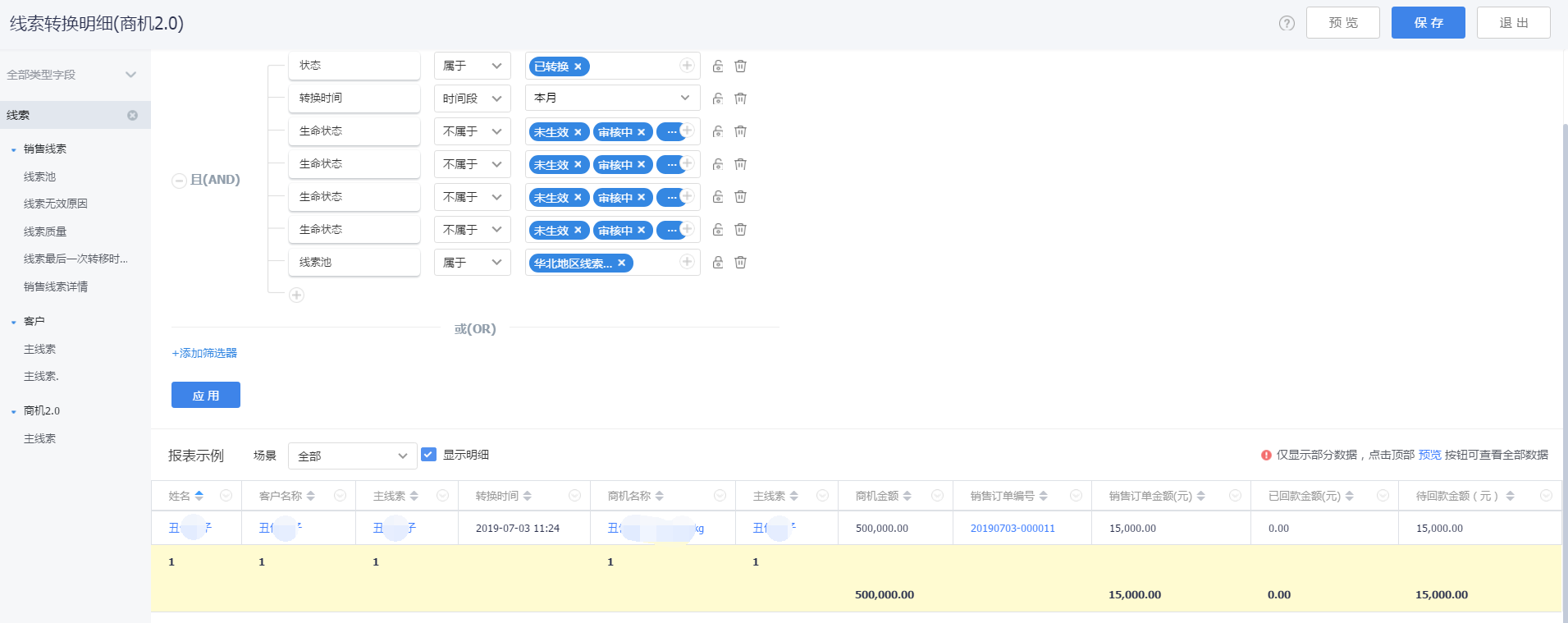Delete the 状态 filter with trash icon
The height and width of the screenshot is (623, 1568).
740,66
